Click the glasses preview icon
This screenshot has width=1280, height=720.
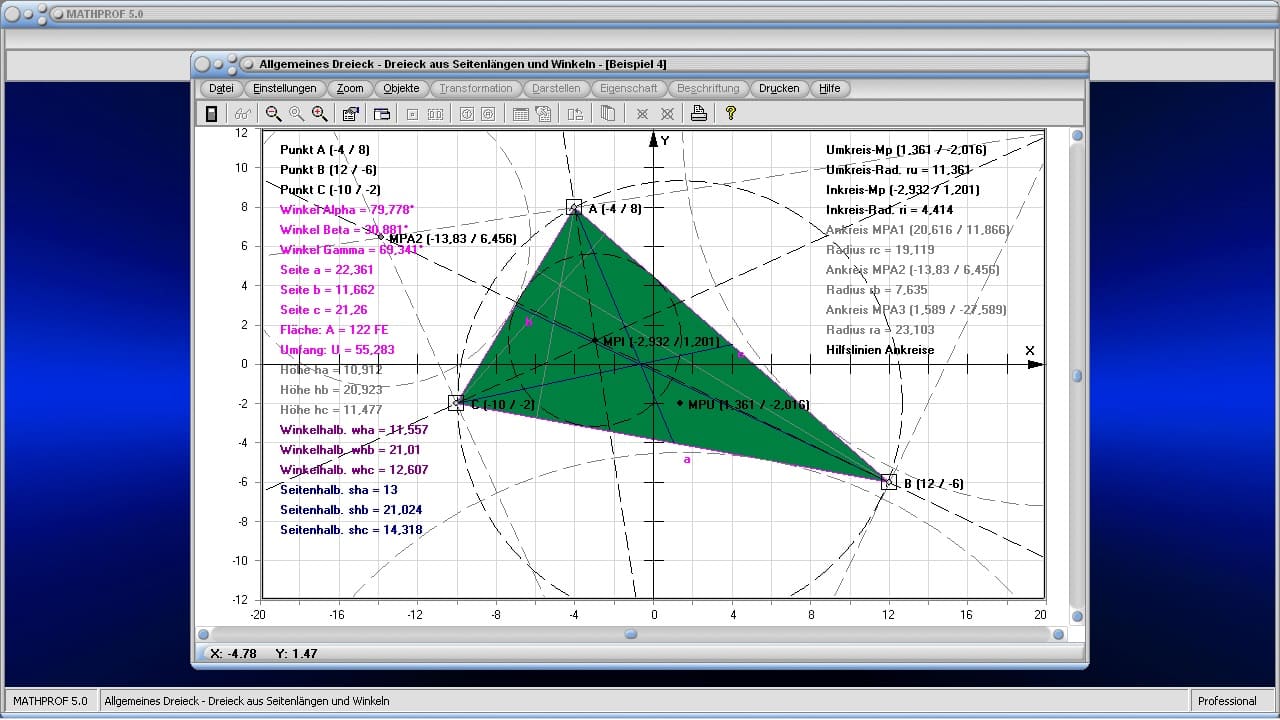tap(242, 114)
